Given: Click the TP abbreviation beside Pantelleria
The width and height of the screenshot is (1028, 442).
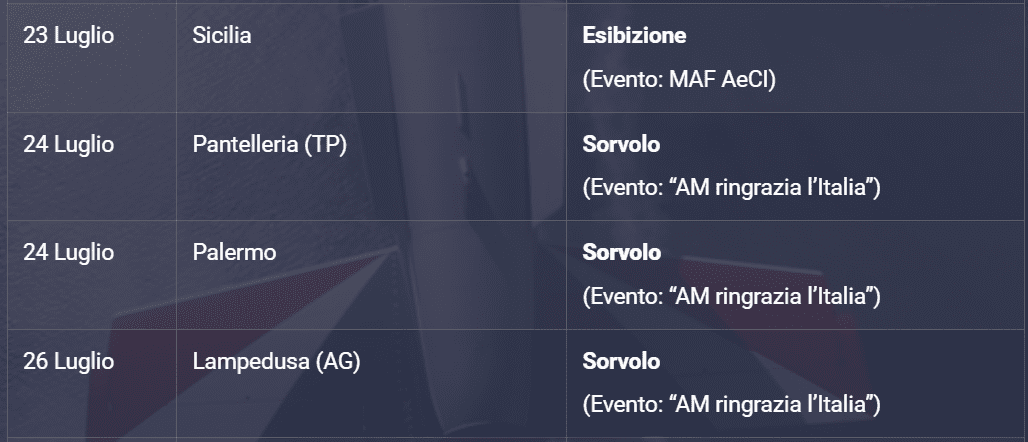Looking at the screenshot, I should coord(325,145).
